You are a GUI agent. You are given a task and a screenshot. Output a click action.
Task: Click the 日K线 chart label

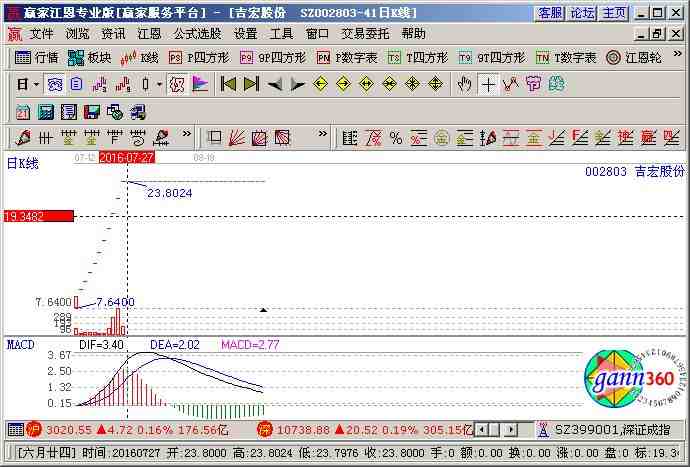(23, 163)
